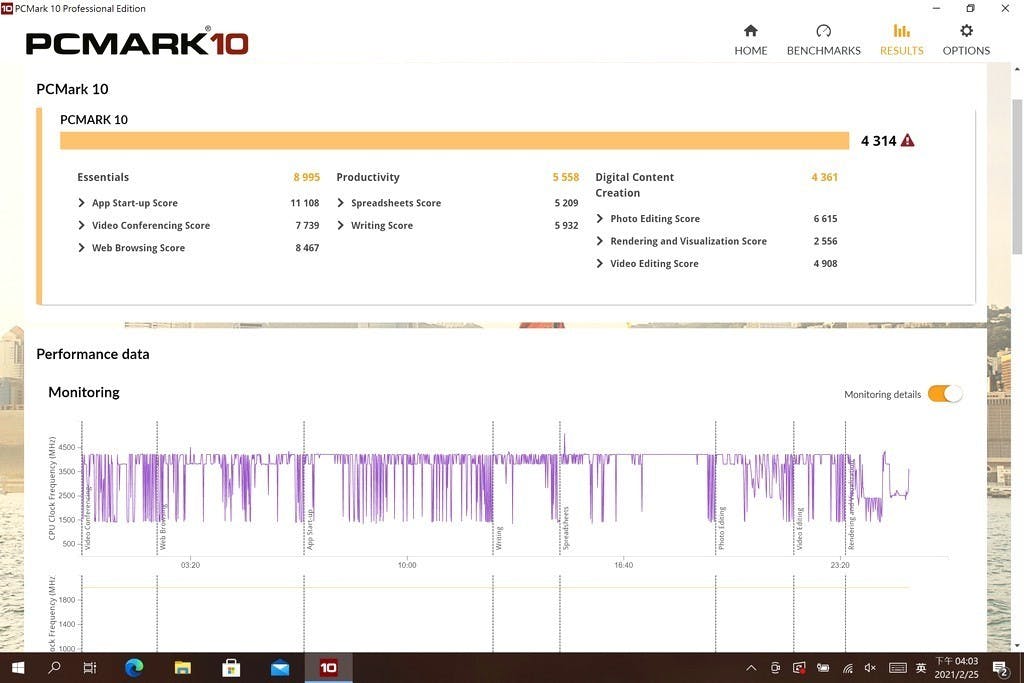Launch Microsoft Edge from taskbar
The width and height of the screenshot is (1024, 683).
(134, 667)
